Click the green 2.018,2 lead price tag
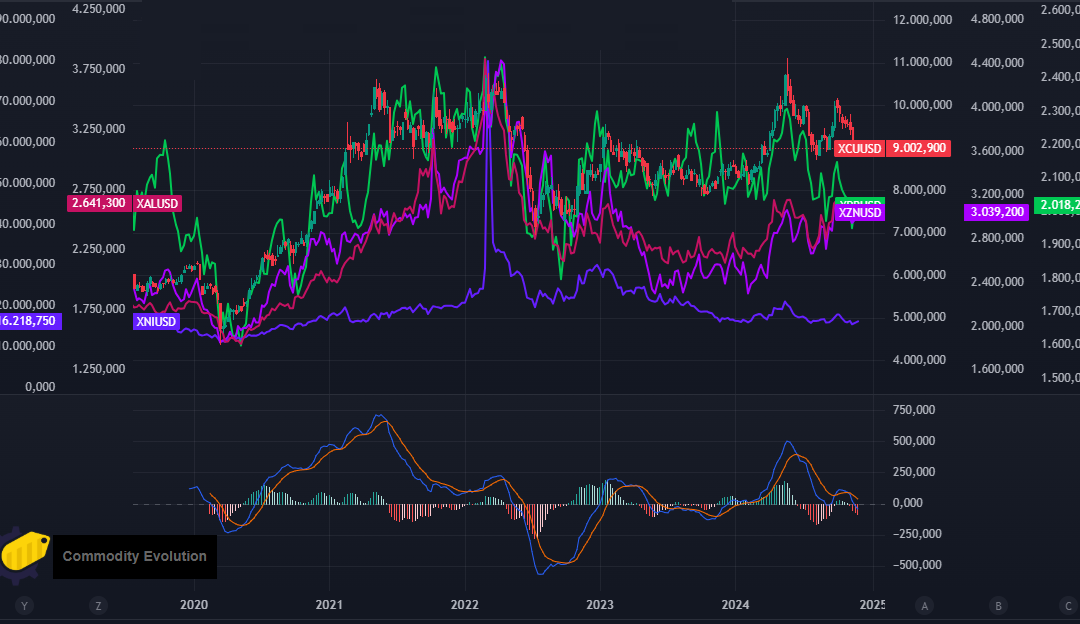1080x624 pixels. coord(1057,205)
